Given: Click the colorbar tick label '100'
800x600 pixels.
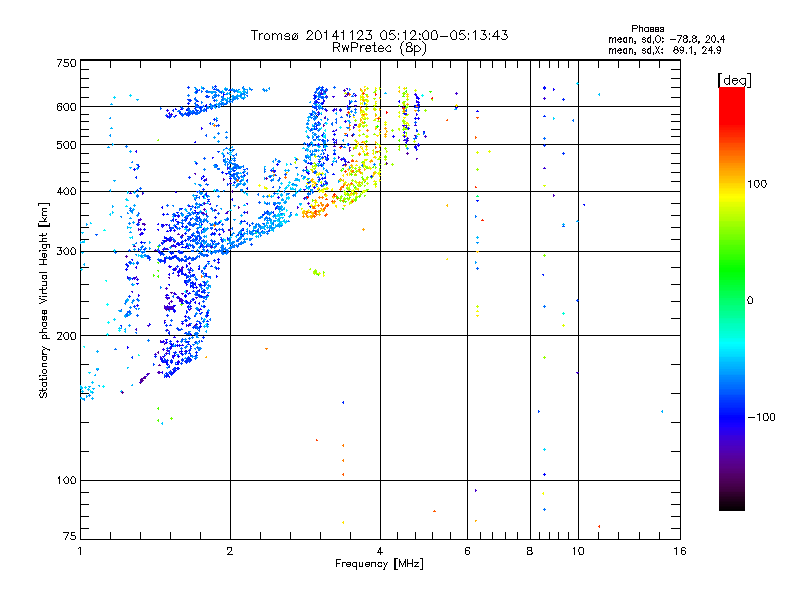Looking at the screenshot, I should point(757,184).
